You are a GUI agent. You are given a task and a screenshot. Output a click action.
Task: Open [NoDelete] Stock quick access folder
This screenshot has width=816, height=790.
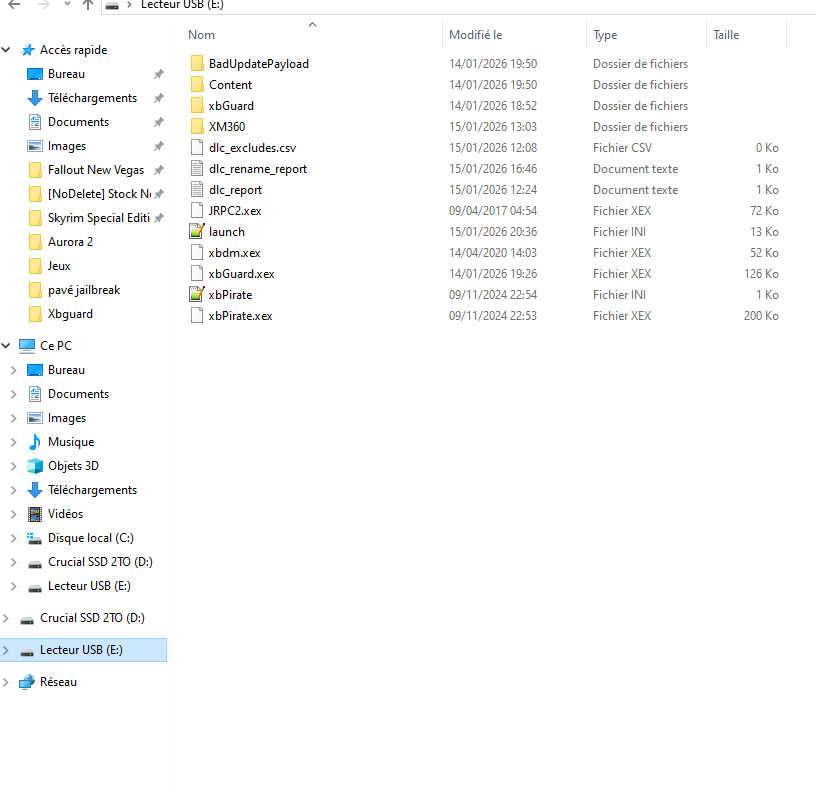pos(99,194)
